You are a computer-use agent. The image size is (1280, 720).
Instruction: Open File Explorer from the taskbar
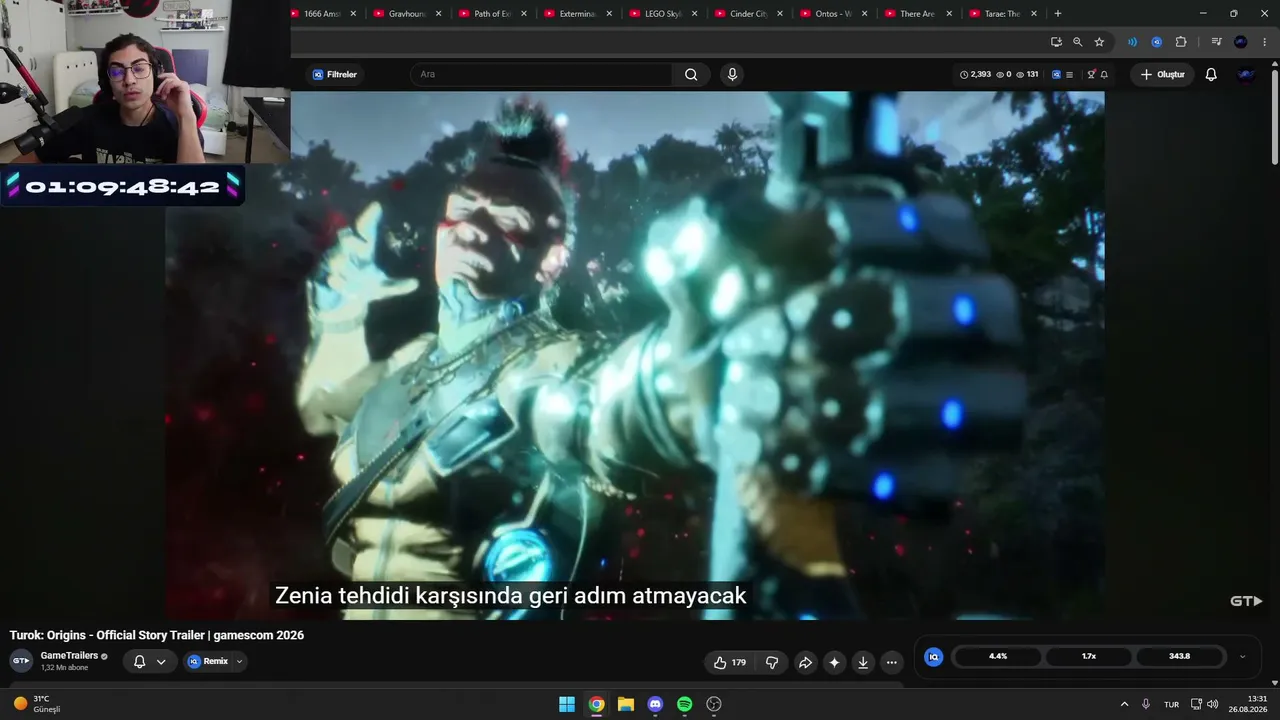[626, 704]
